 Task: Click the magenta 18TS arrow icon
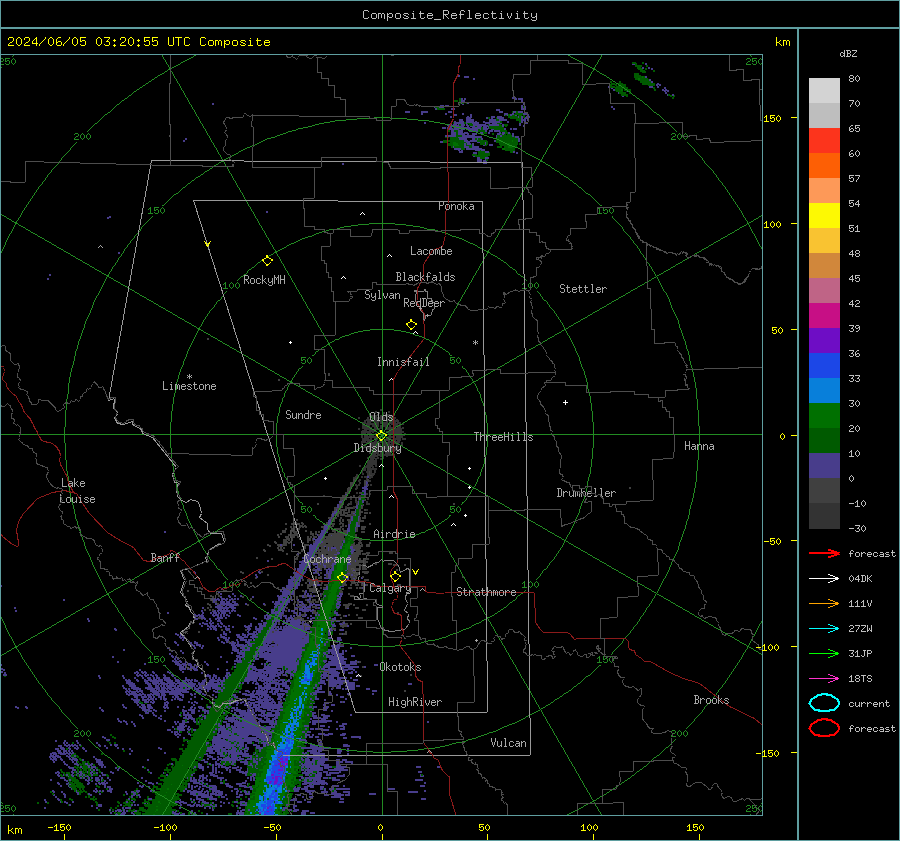[824, 679]
